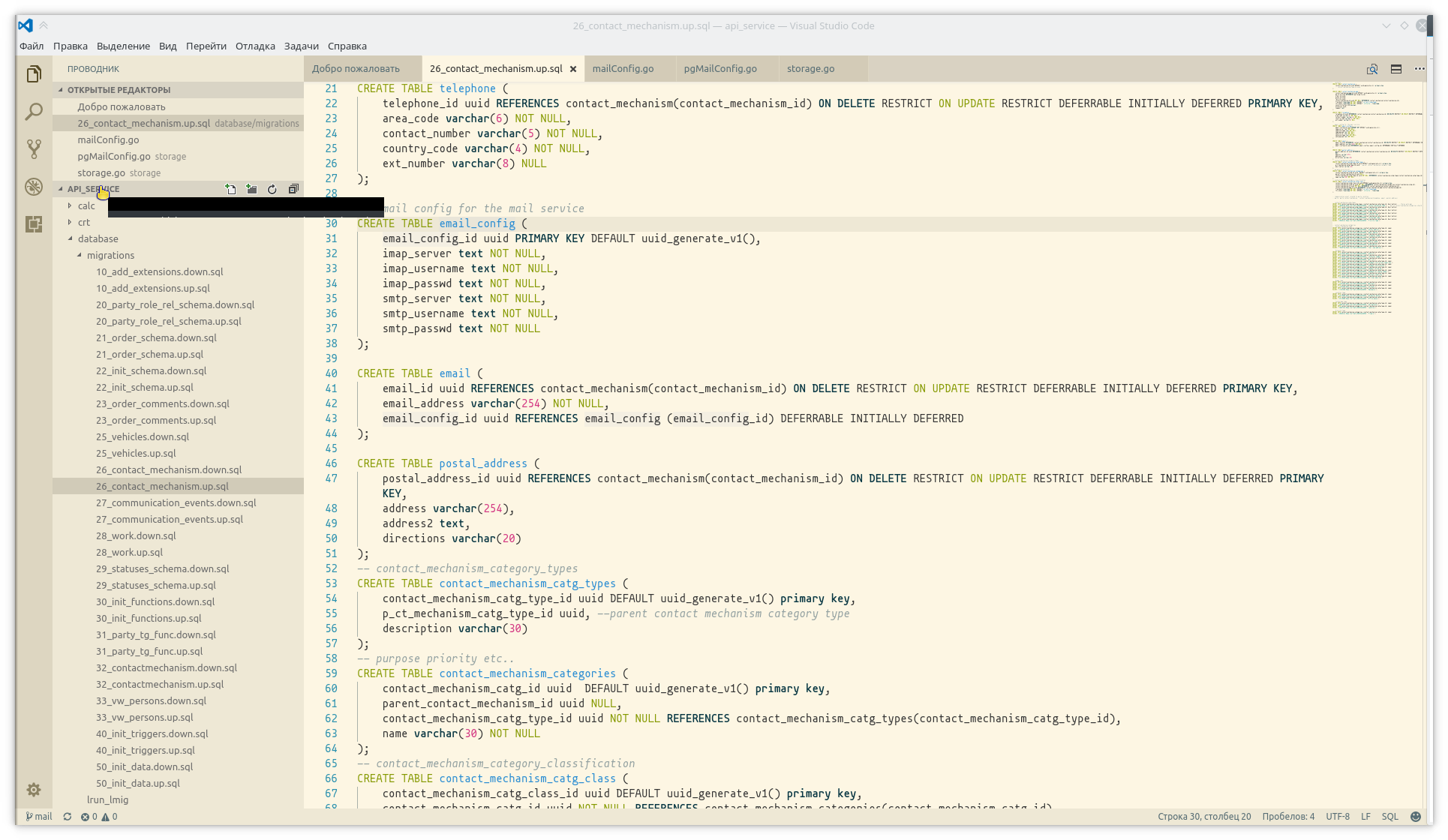Switch to the storage.go tab
Image resolution: width=1448 pixels, height=840 pixels.
click(810, 69)
